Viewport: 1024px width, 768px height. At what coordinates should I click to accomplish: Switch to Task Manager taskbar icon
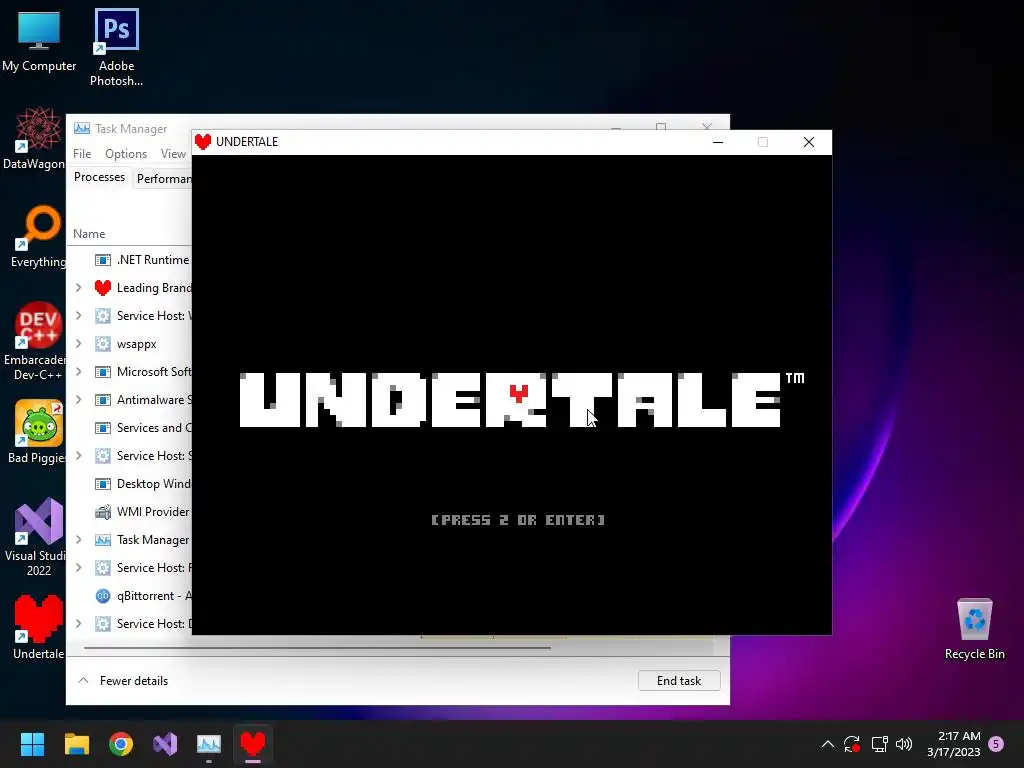point(209,744)
